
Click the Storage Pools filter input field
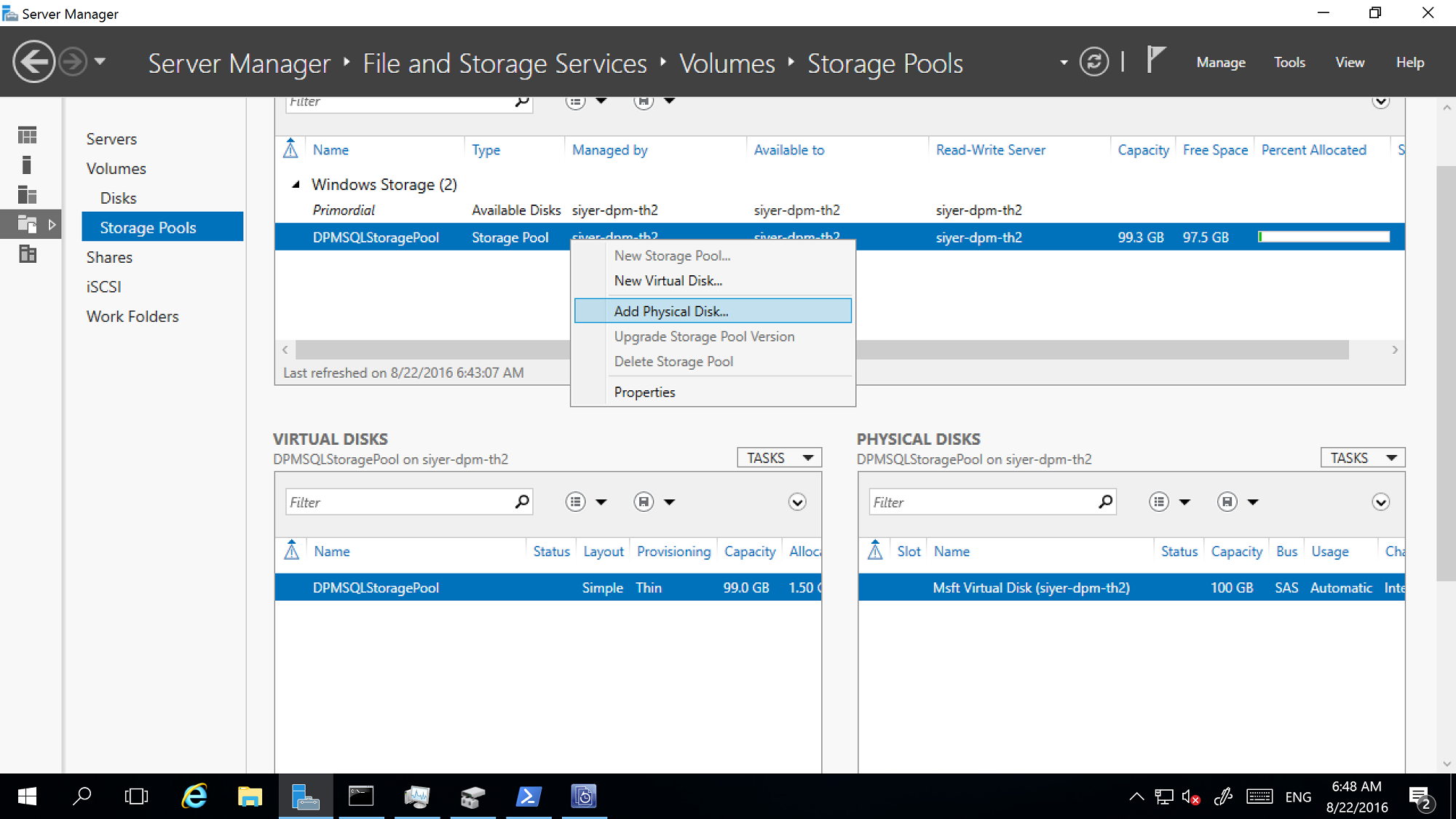[x=399, y=101]
